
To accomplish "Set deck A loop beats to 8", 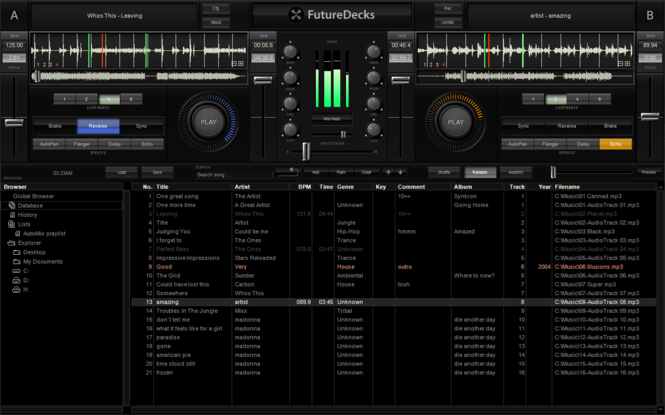I will [131, 99].
